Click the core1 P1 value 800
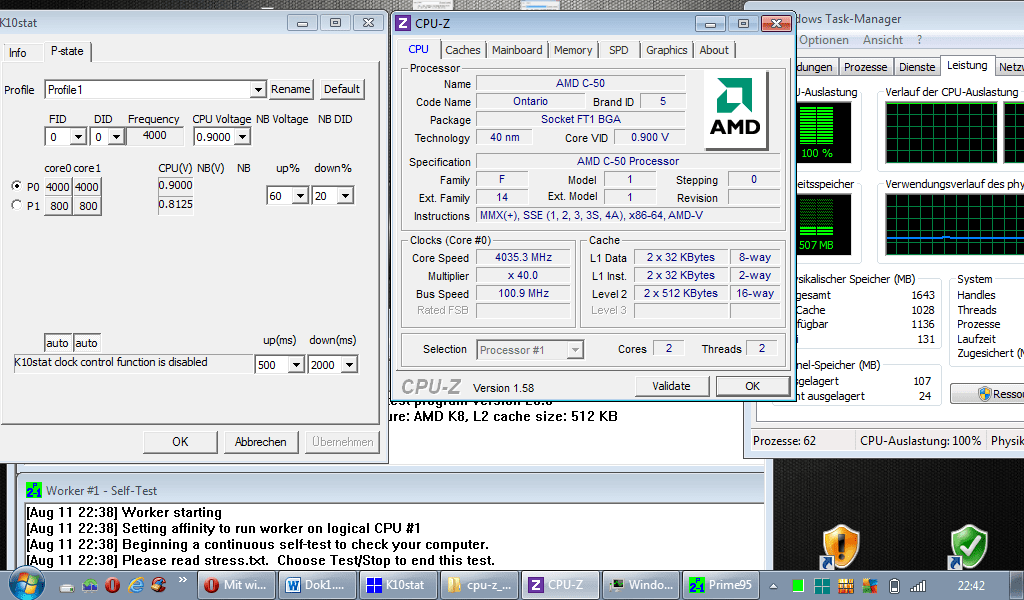The height and width of the screenshot is (600, 1024). [88, 206]
